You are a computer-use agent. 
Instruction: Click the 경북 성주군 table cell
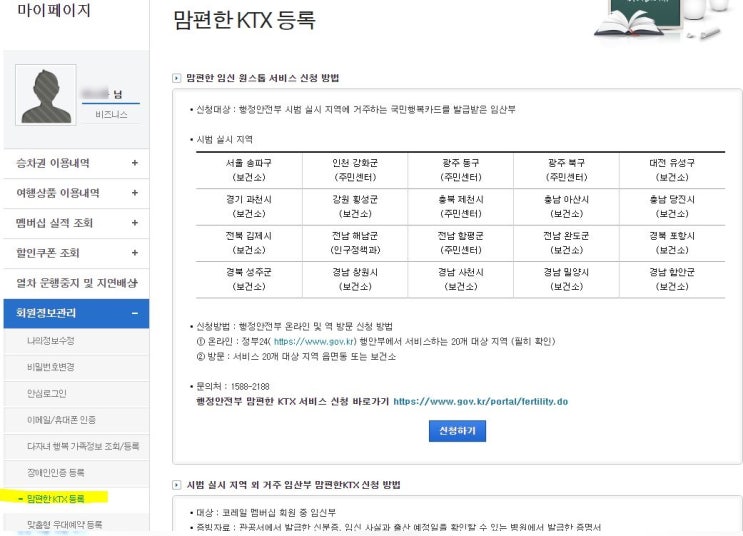click(249, 280)
